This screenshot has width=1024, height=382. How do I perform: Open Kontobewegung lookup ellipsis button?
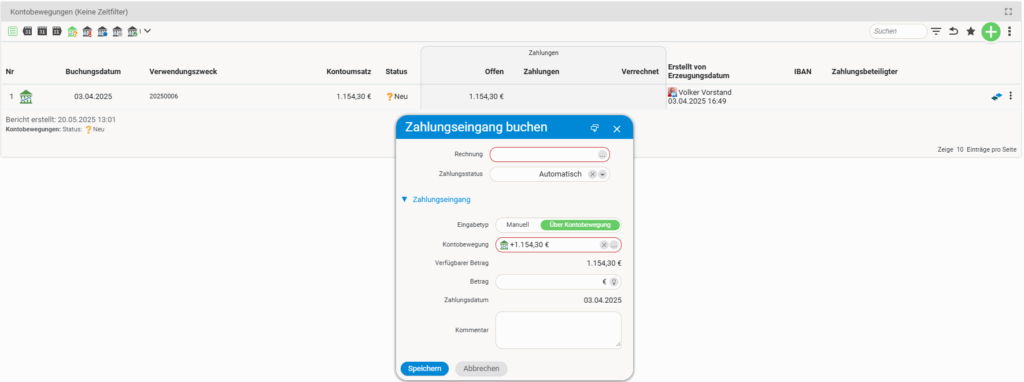(x=614, y=245)
